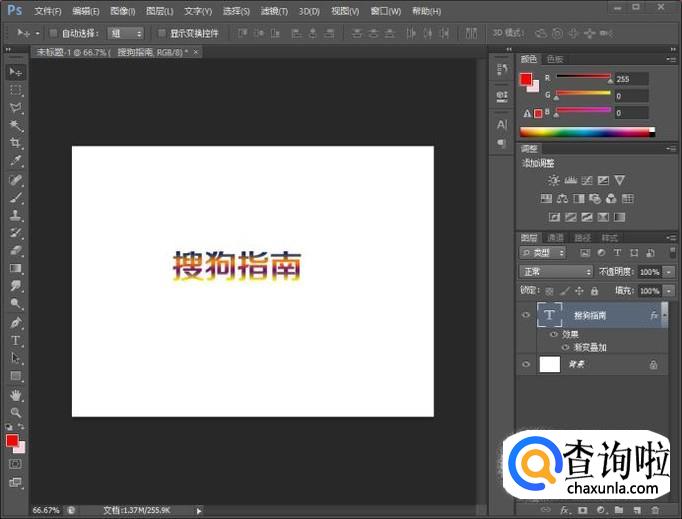This screenshot has width=682, height=519.
Task: Select the Polygonal Lasso tool
Action: click(16, 107)
